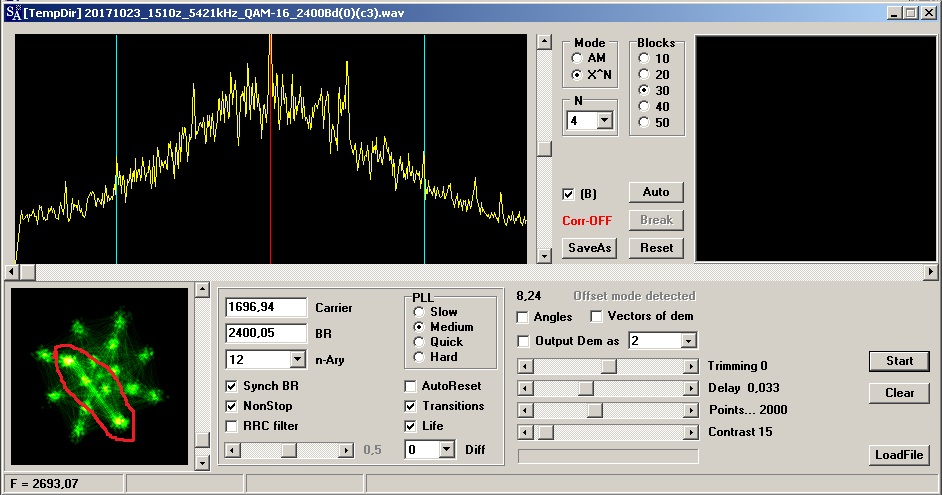The image size is (942, 495).
Task: Click spectrum vertical scrollbar up arrow
Action: tap(544, 42)
